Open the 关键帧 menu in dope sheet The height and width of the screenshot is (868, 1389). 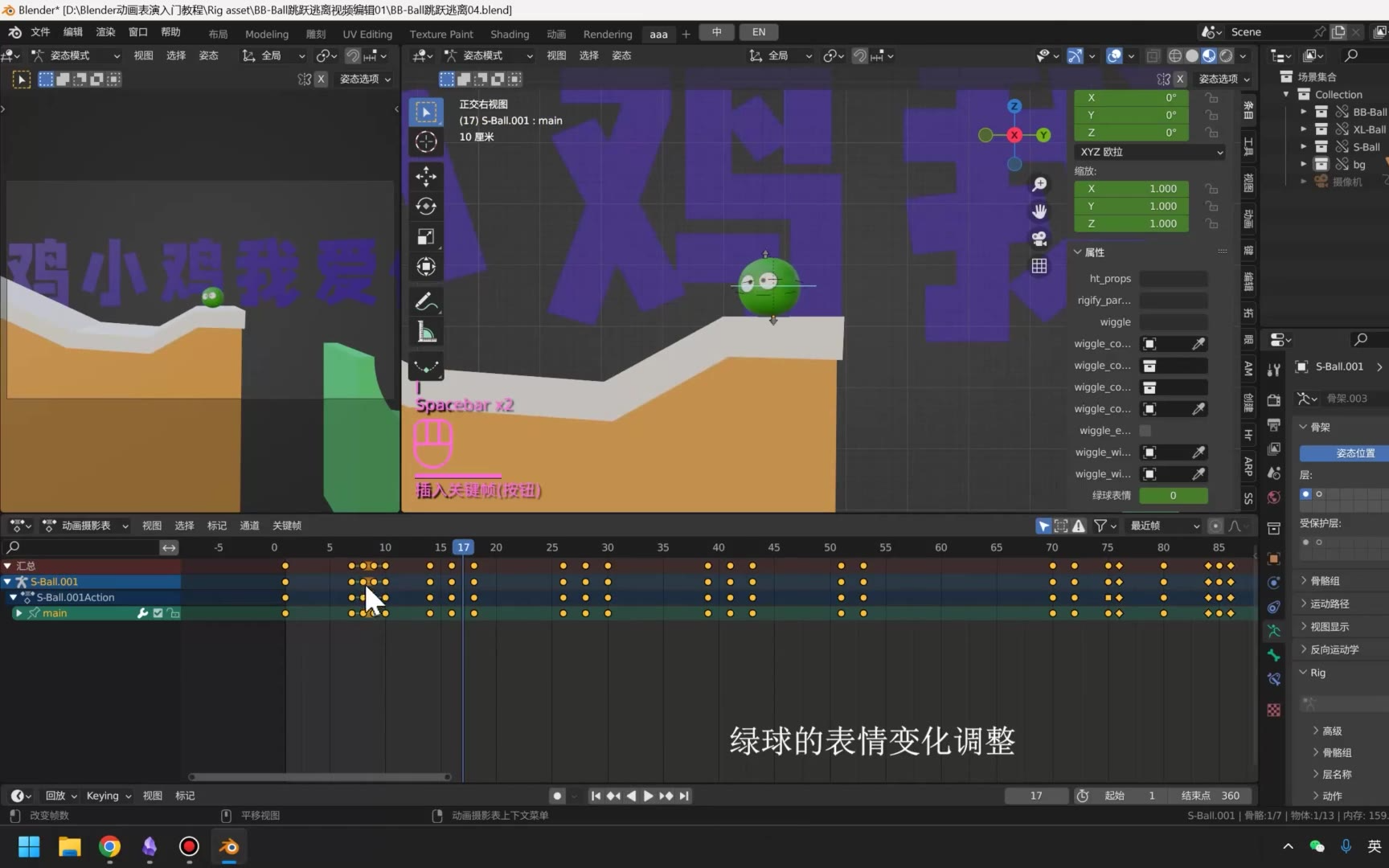pos(287,526)
